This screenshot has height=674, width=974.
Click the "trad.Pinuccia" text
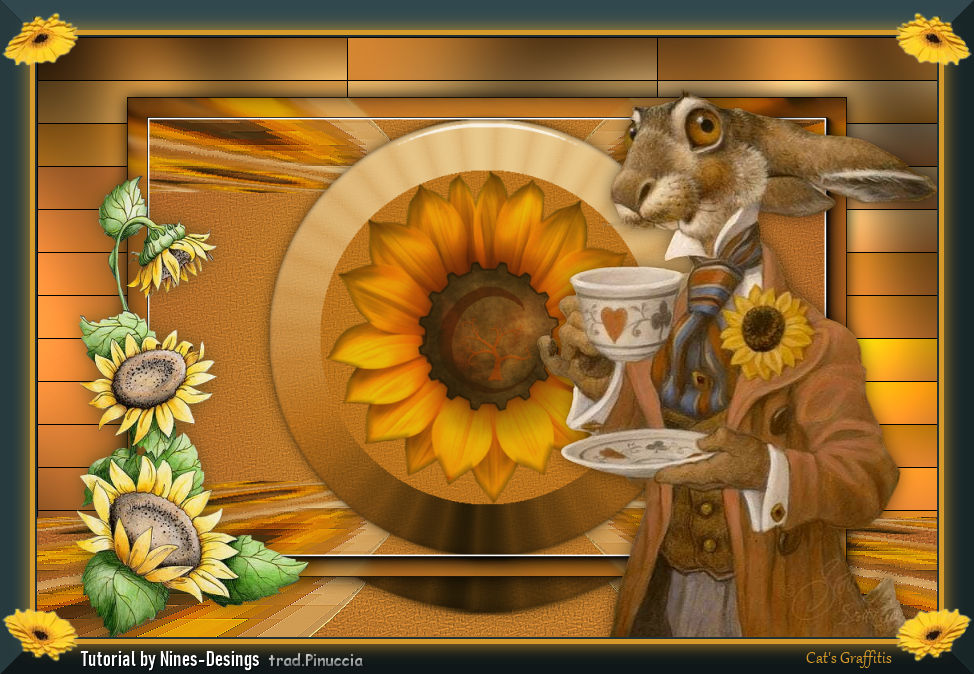click(316, 660)
